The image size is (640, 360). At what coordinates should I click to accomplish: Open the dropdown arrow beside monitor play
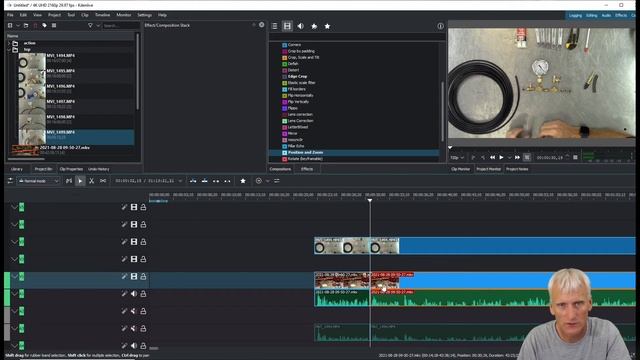[x=509, y=158]
